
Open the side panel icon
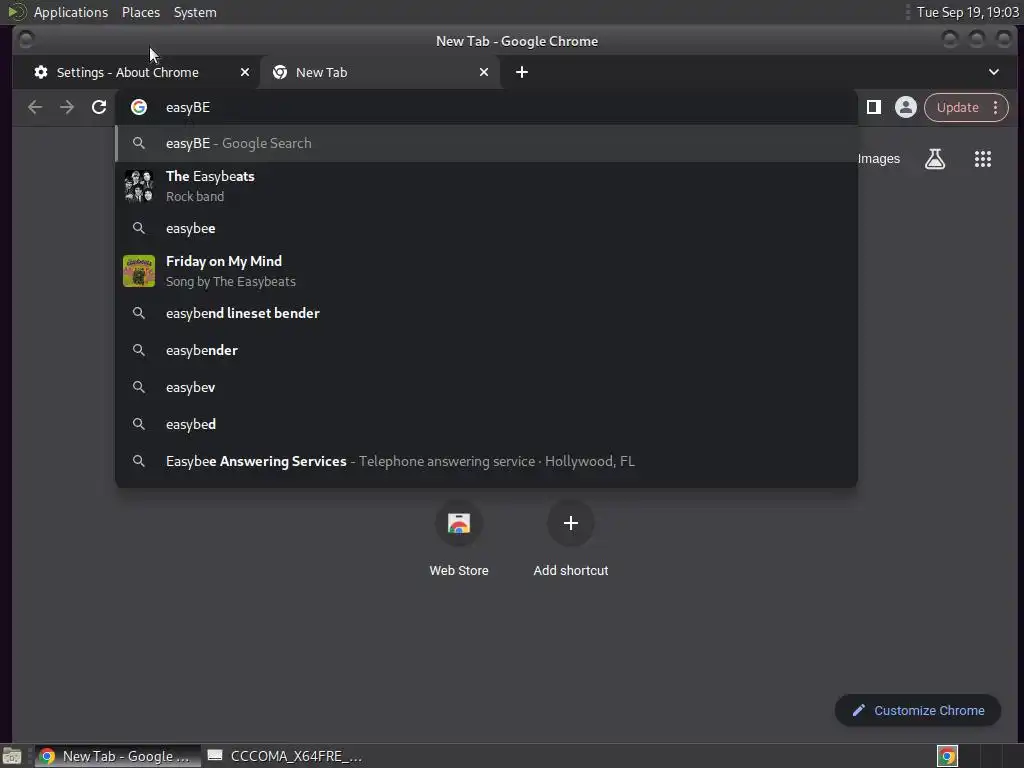click(x=874, y=107)
